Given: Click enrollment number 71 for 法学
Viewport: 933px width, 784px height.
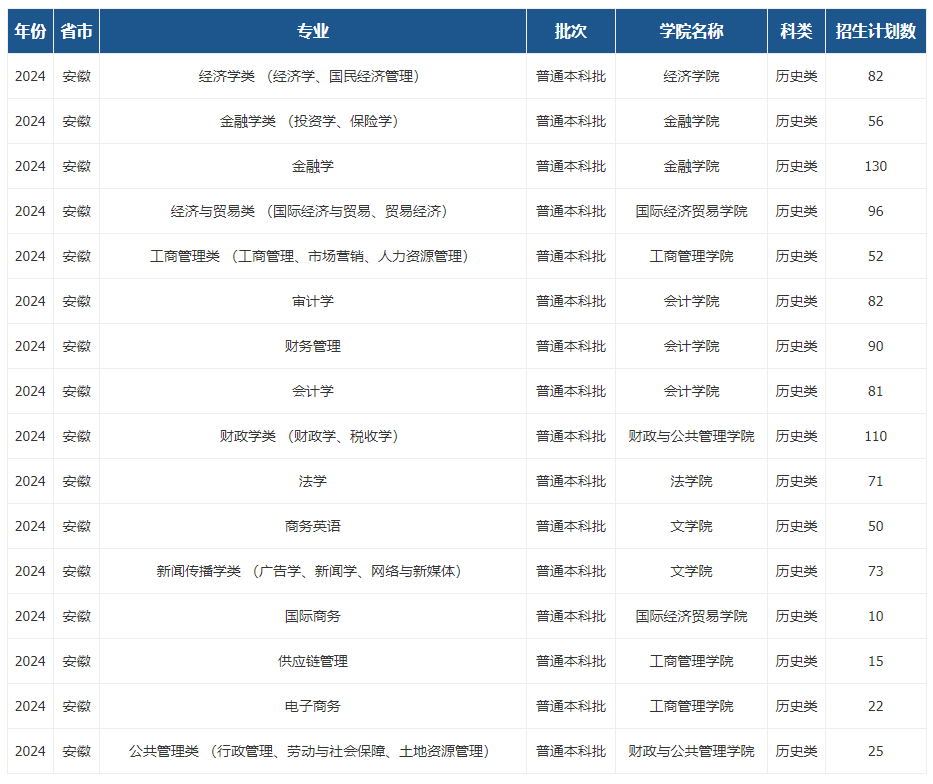Looking at the screenshot, I should [875, 481].
